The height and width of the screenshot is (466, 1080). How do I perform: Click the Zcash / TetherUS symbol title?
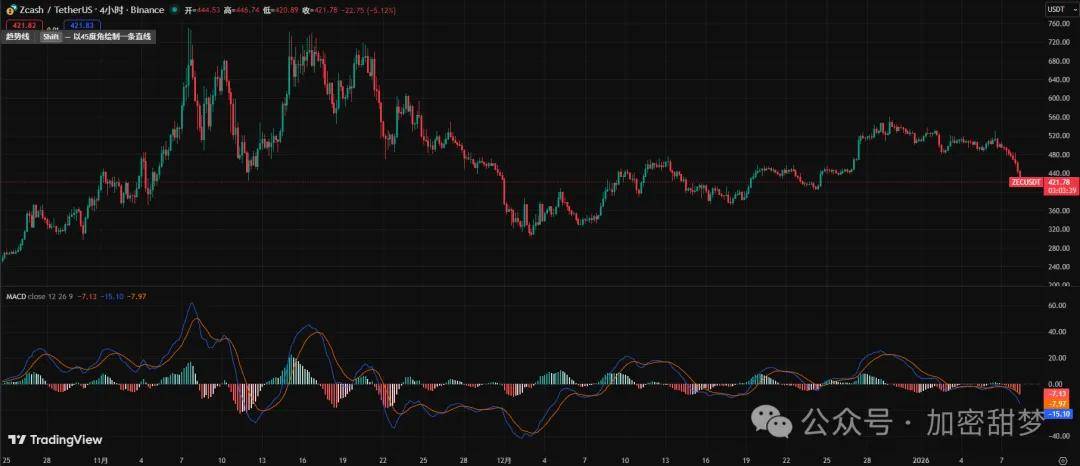(x=54, y=10)
